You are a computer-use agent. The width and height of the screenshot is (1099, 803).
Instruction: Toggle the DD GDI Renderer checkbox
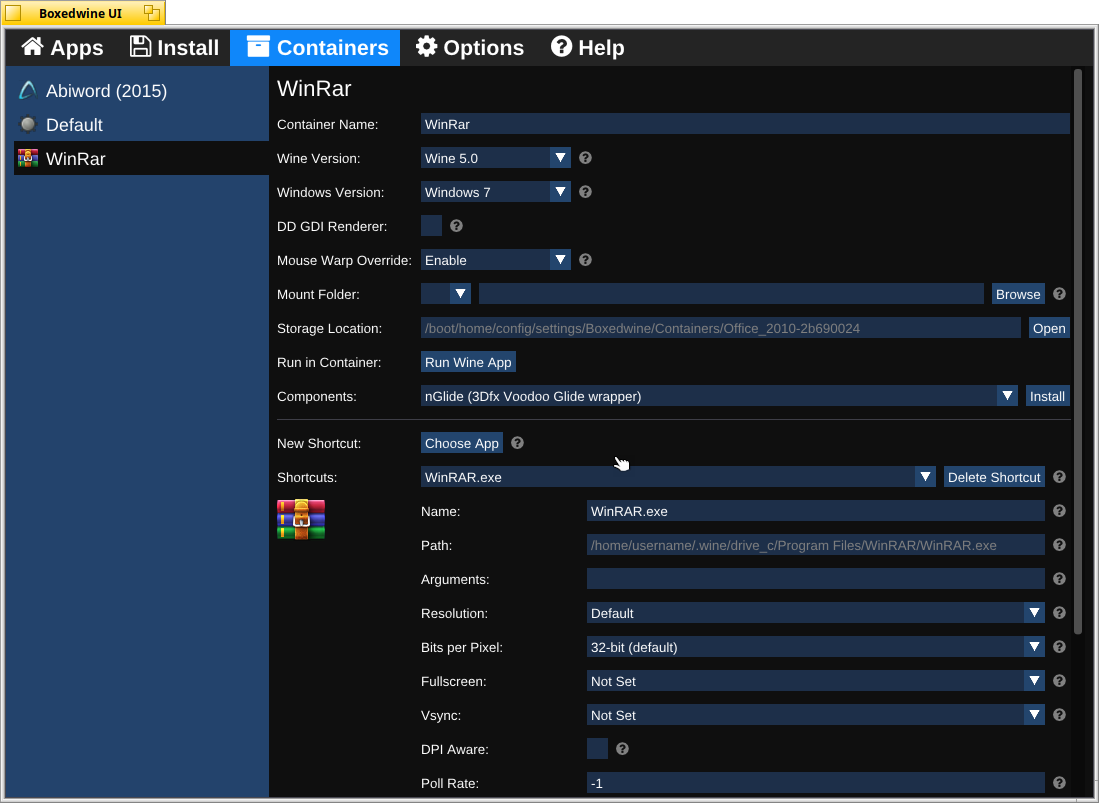tap(431, 226)
